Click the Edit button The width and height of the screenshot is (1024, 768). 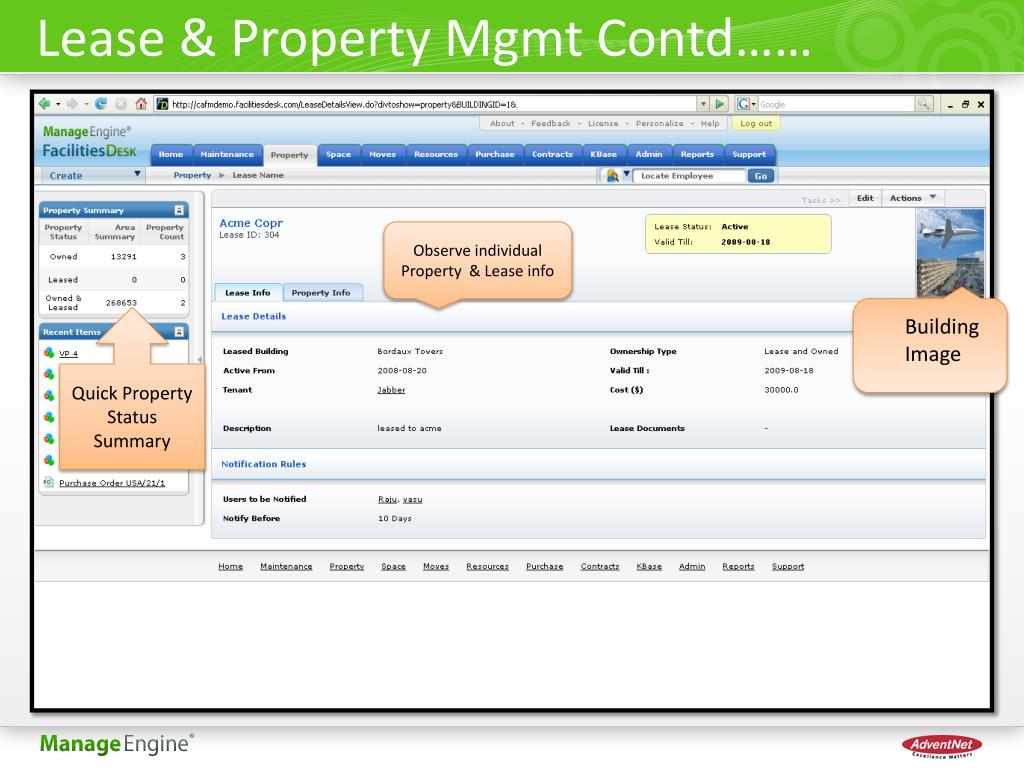(x=865, y=198)
